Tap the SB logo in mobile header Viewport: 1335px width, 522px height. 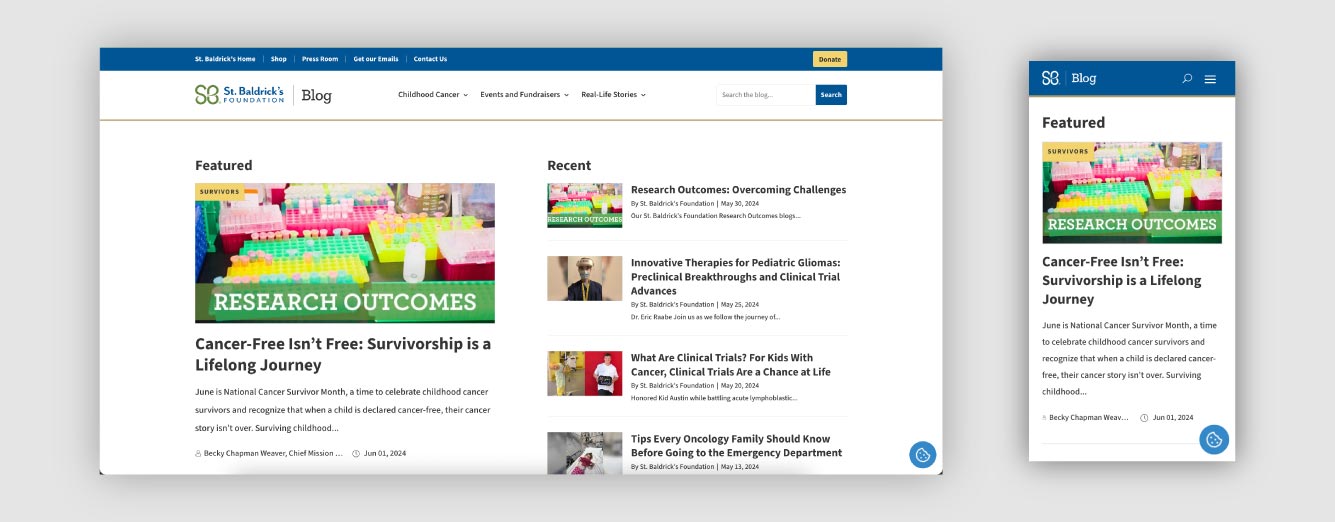[1050, 78]
